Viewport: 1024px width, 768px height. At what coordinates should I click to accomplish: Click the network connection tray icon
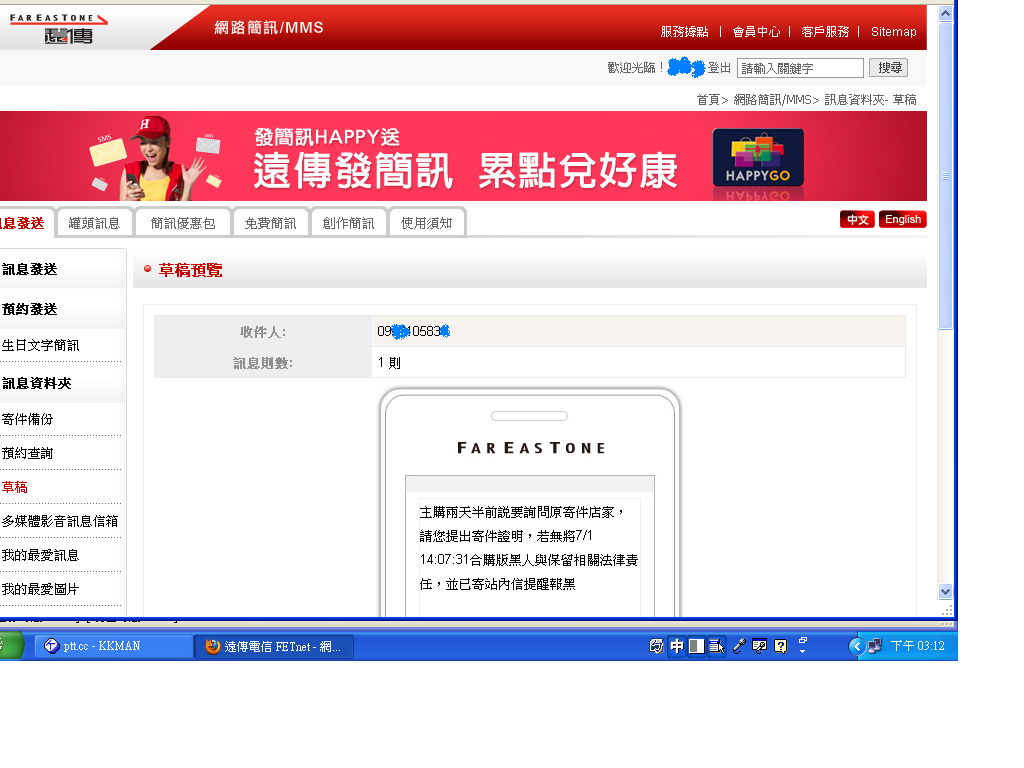point(874,646)
